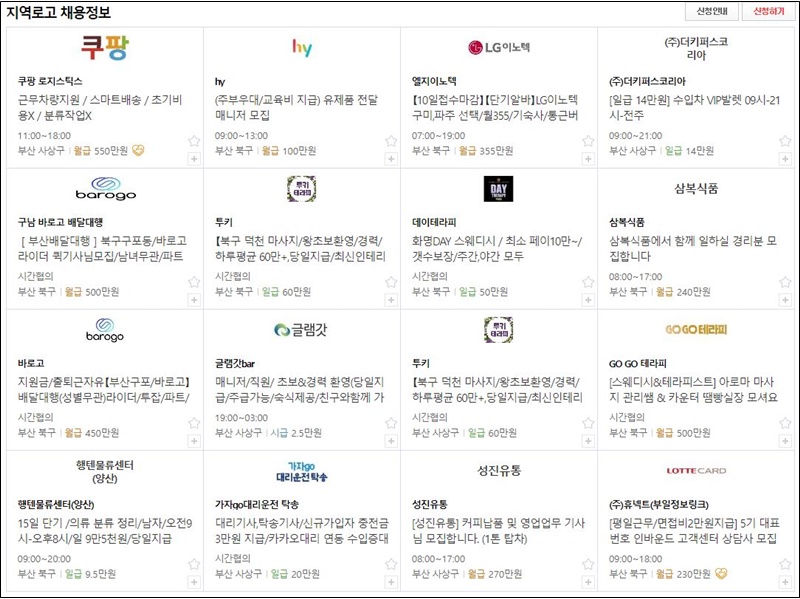Star the 글램갓bar job listing
The width and height of the screenshot is (800, 599).
[x=391, y=422]
